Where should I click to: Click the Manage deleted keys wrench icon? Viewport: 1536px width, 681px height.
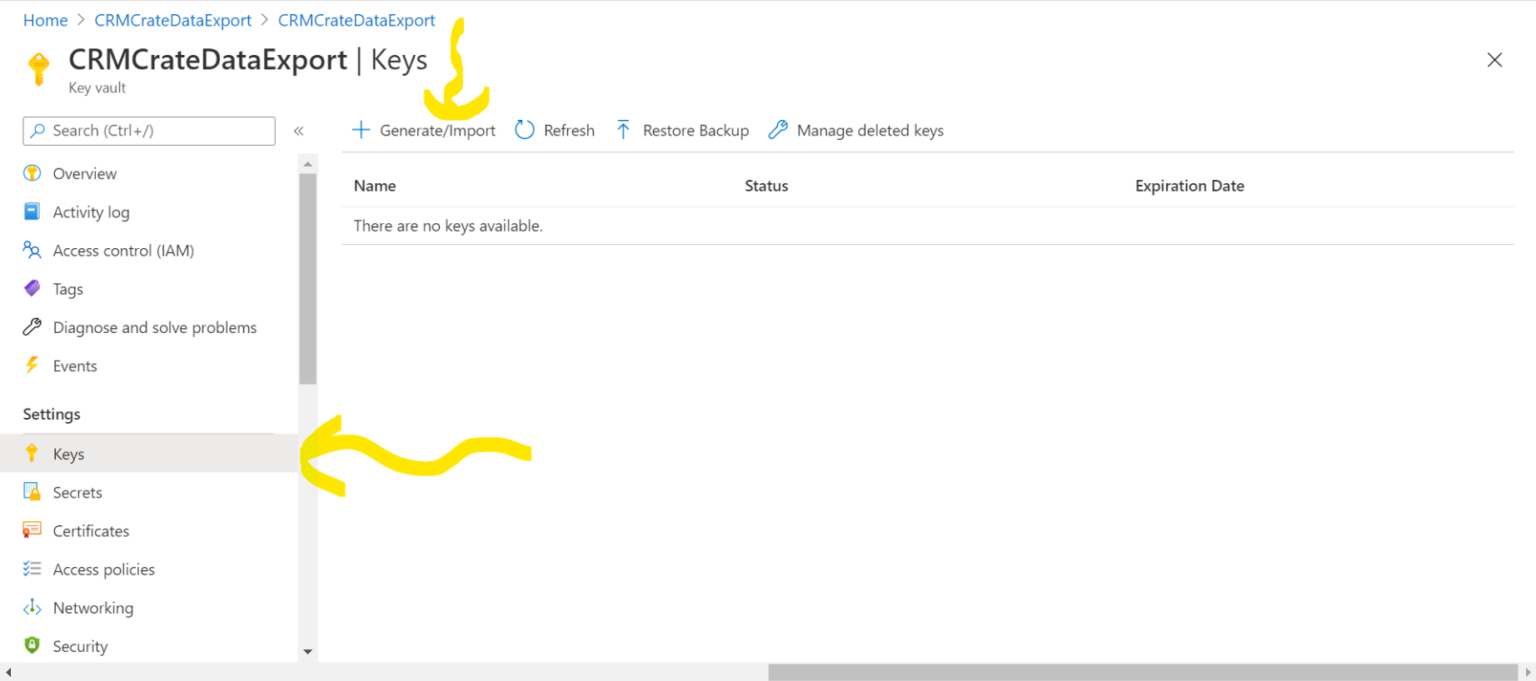point(778,130)
